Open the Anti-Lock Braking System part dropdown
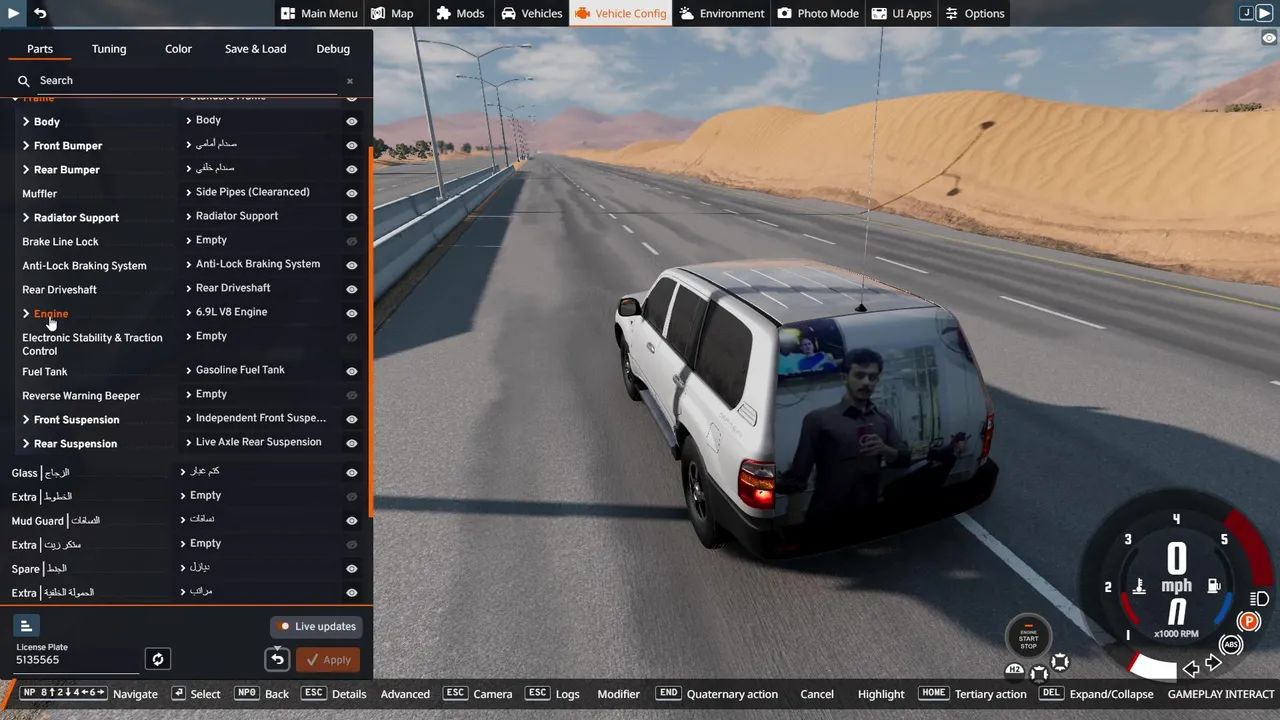Screen dimensions: 1280x720 [x=258, y=264]
